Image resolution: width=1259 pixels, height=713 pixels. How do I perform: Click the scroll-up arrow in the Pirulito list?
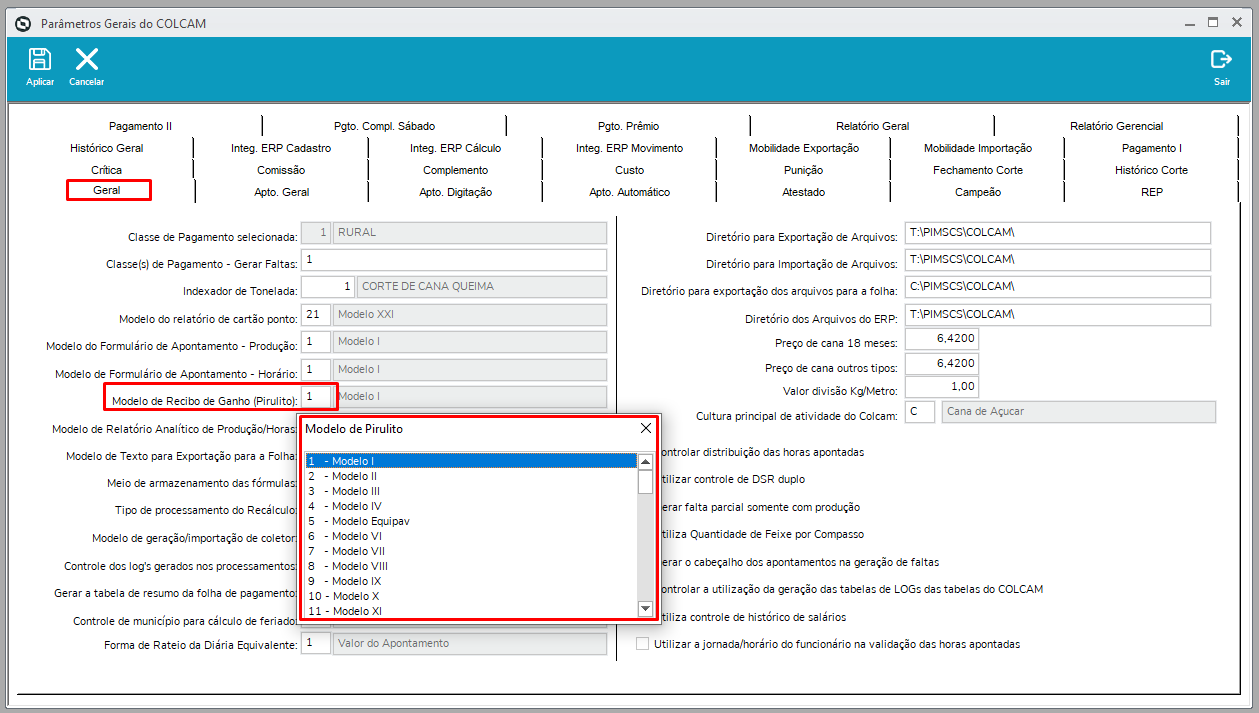coord(645,461)
